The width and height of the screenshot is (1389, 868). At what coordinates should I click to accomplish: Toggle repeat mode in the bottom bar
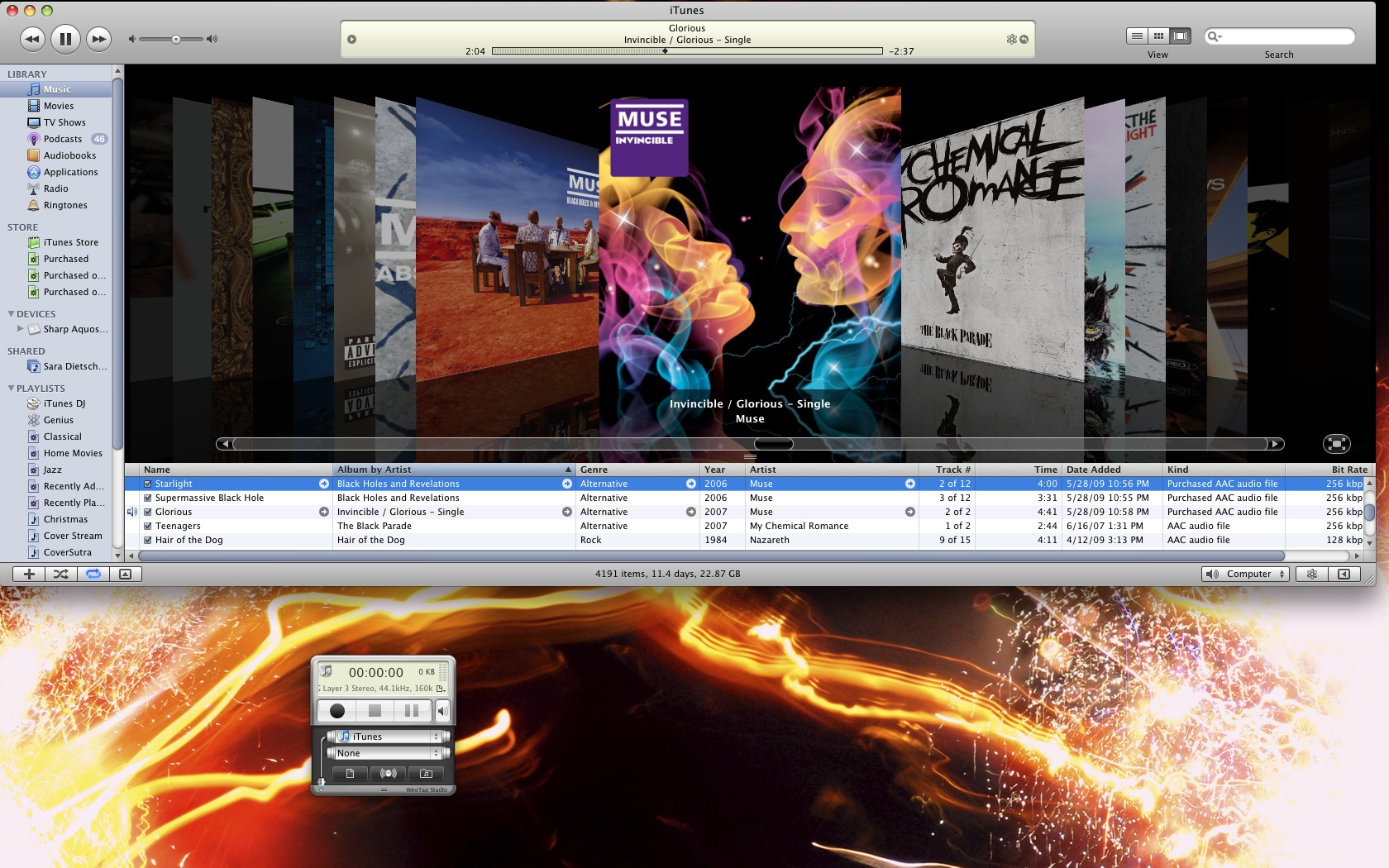[93, 574]
